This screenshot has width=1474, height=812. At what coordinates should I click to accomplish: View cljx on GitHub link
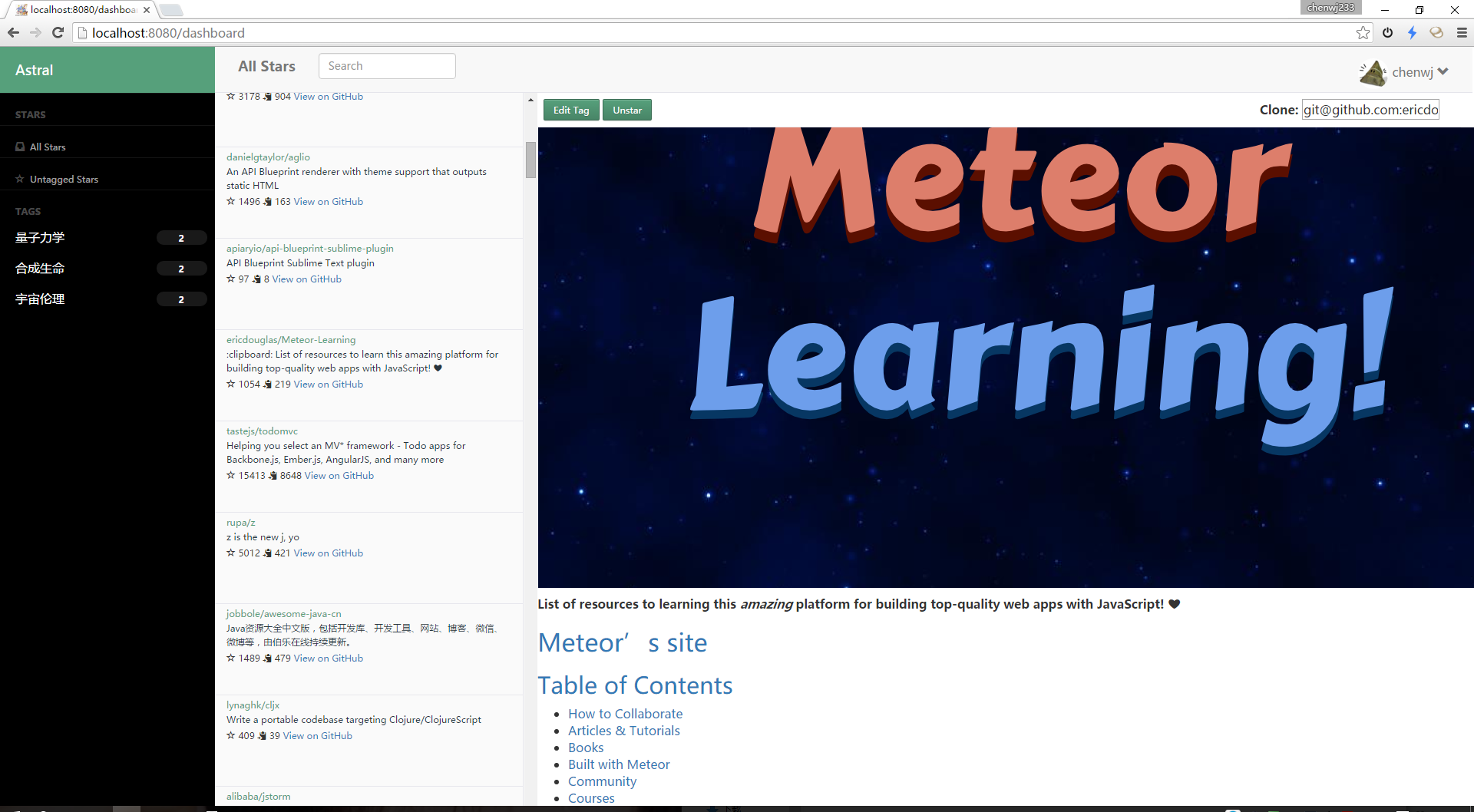[317, 735]
